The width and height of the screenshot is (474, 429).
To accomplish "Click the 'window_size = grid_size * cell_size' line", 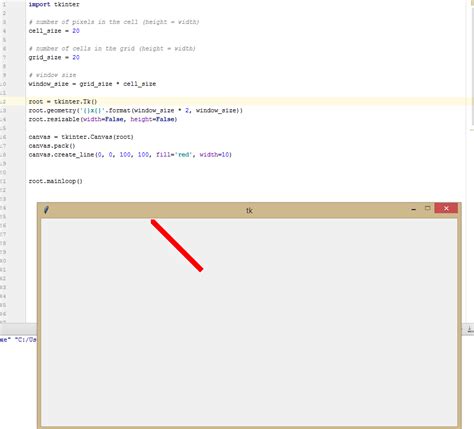I will 92,84.
